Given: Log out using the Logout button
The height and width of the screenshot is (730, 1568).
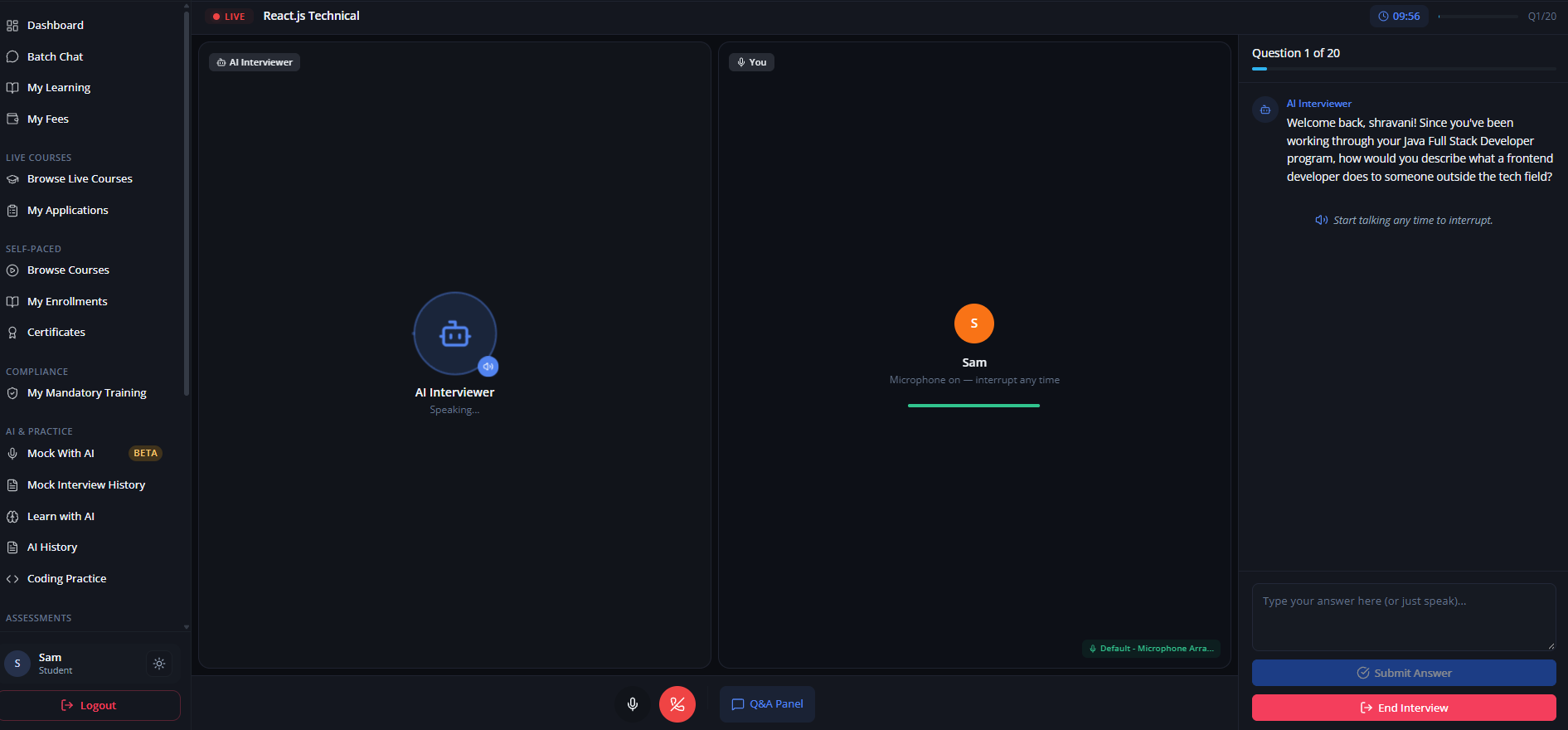Looking at the screenshot, I should coord(90,706).
